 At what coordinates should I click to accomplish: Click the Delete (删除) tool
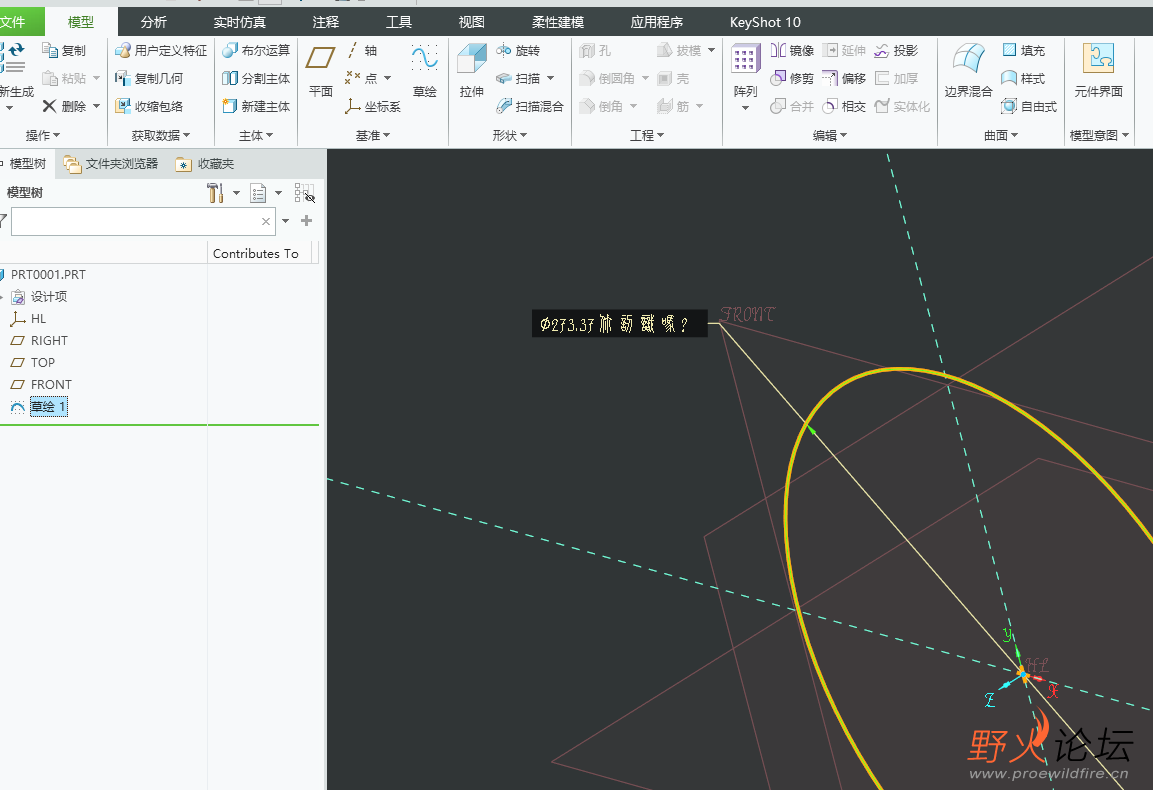[64, 107]
